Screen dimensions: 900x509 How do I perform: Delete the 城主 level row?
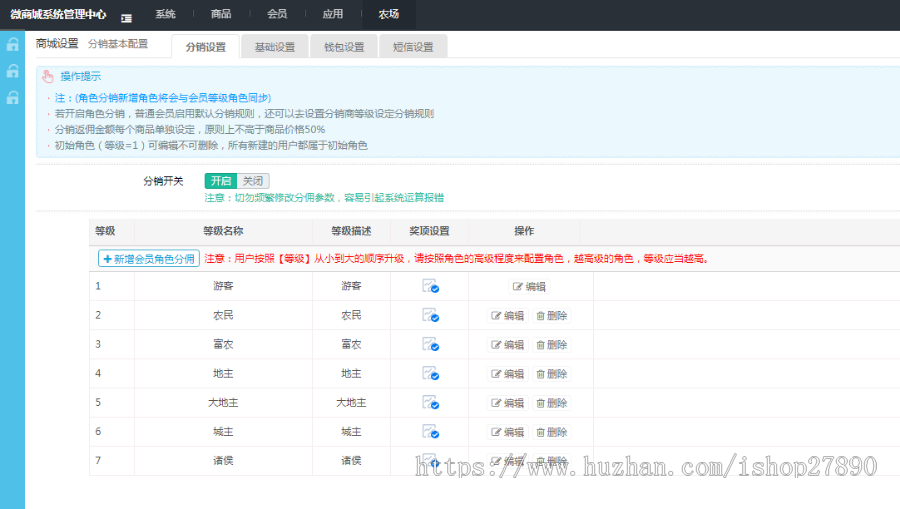[x=552, y=432]
